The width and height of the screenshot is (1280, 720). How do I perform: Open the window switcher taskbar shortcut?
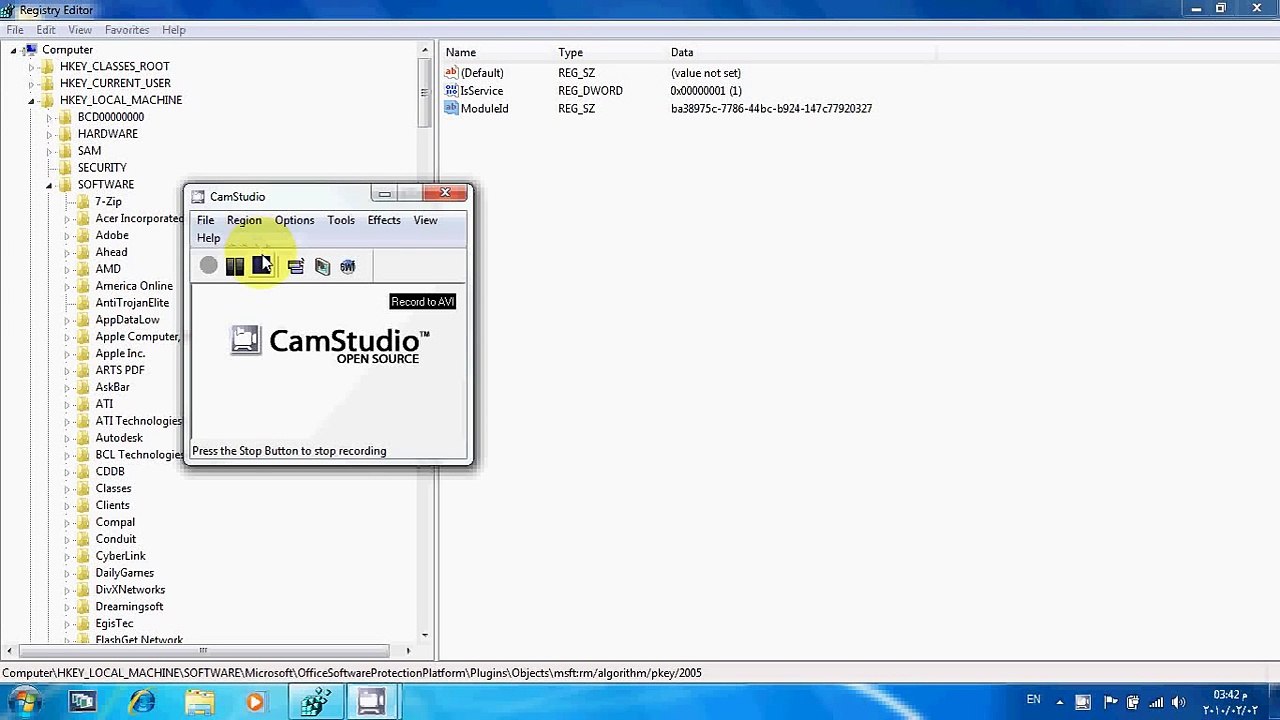click(x=82, y=702)
